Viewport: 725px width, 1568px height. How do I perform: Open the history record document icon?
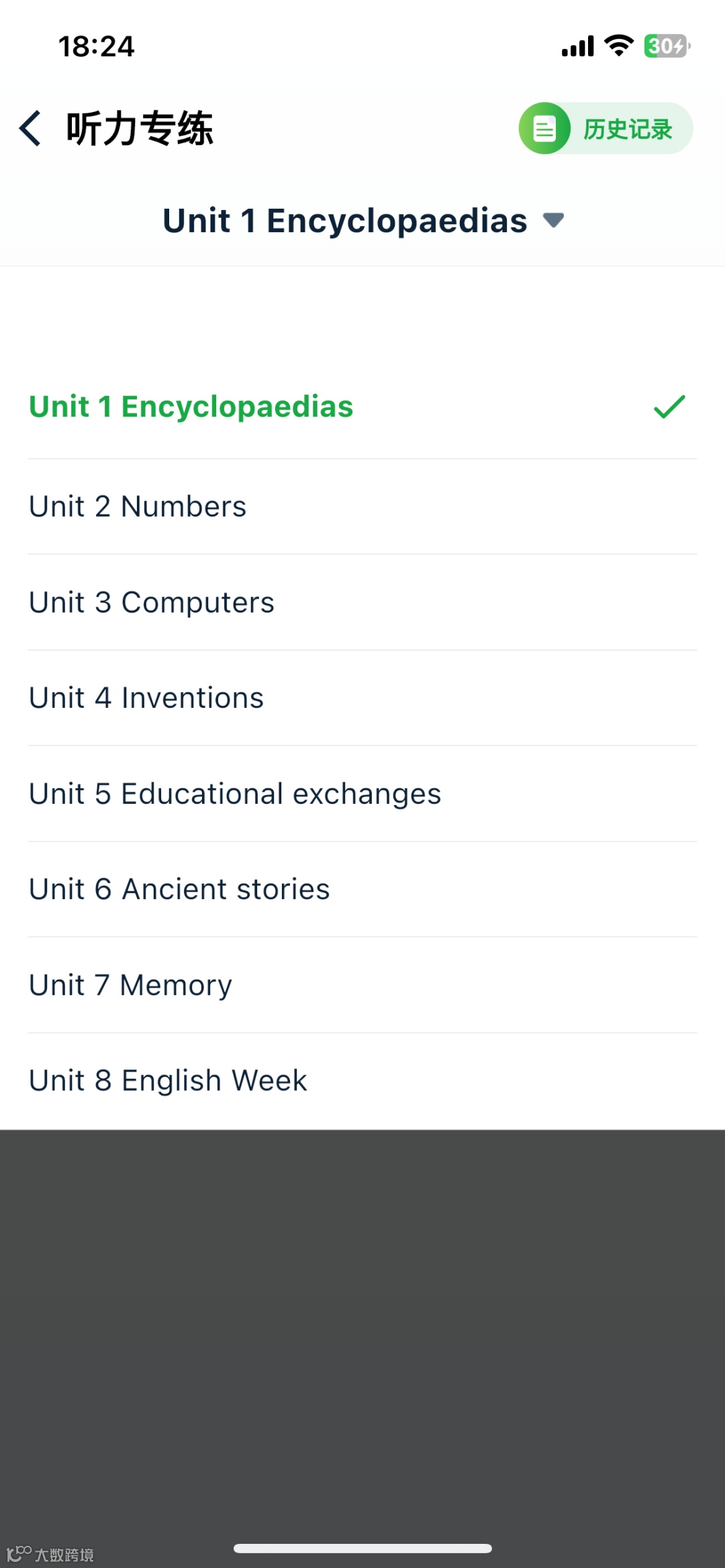coord(544,128)
